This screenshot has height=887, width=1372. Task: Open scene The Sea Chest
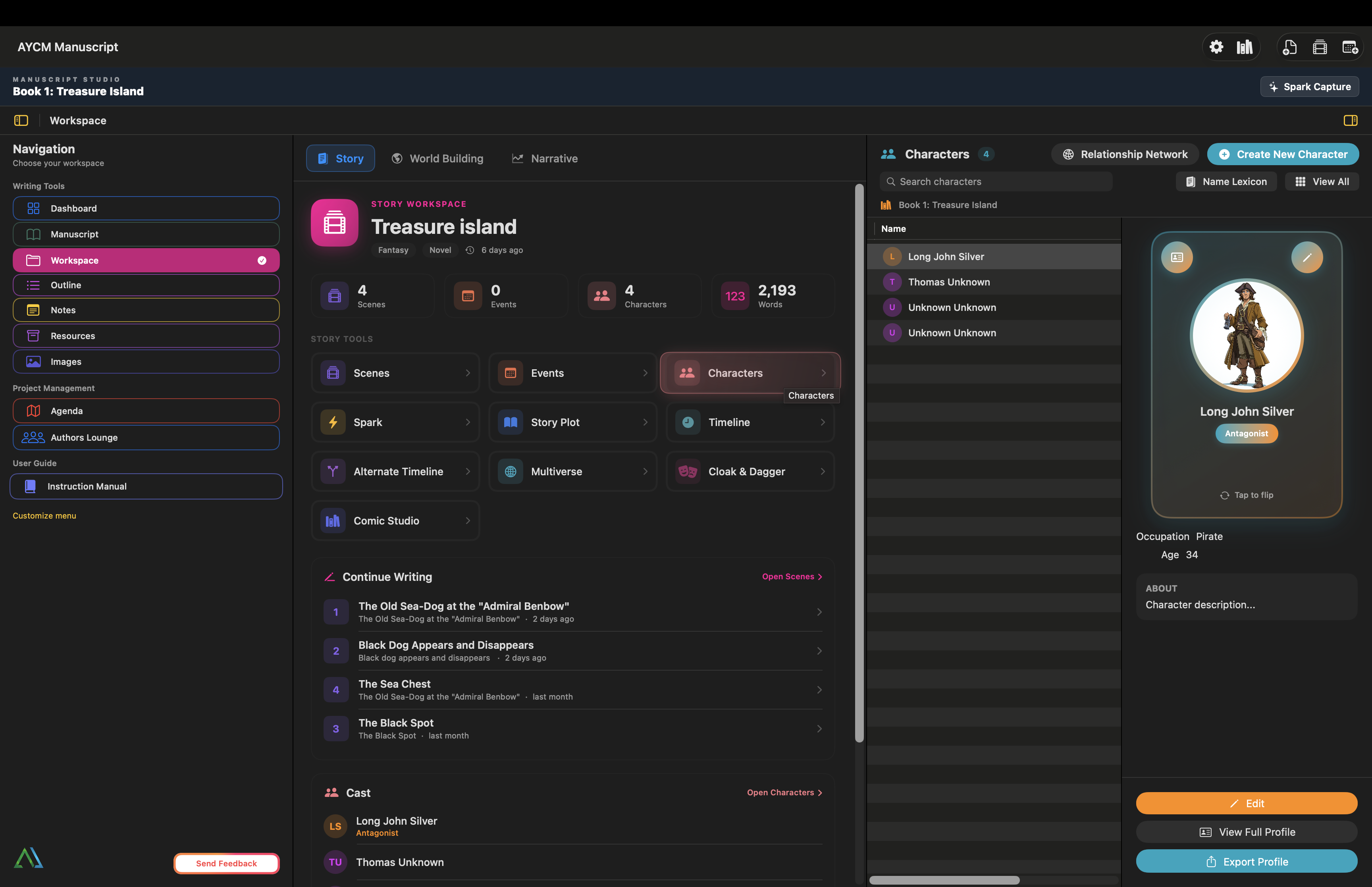[573, 689]
